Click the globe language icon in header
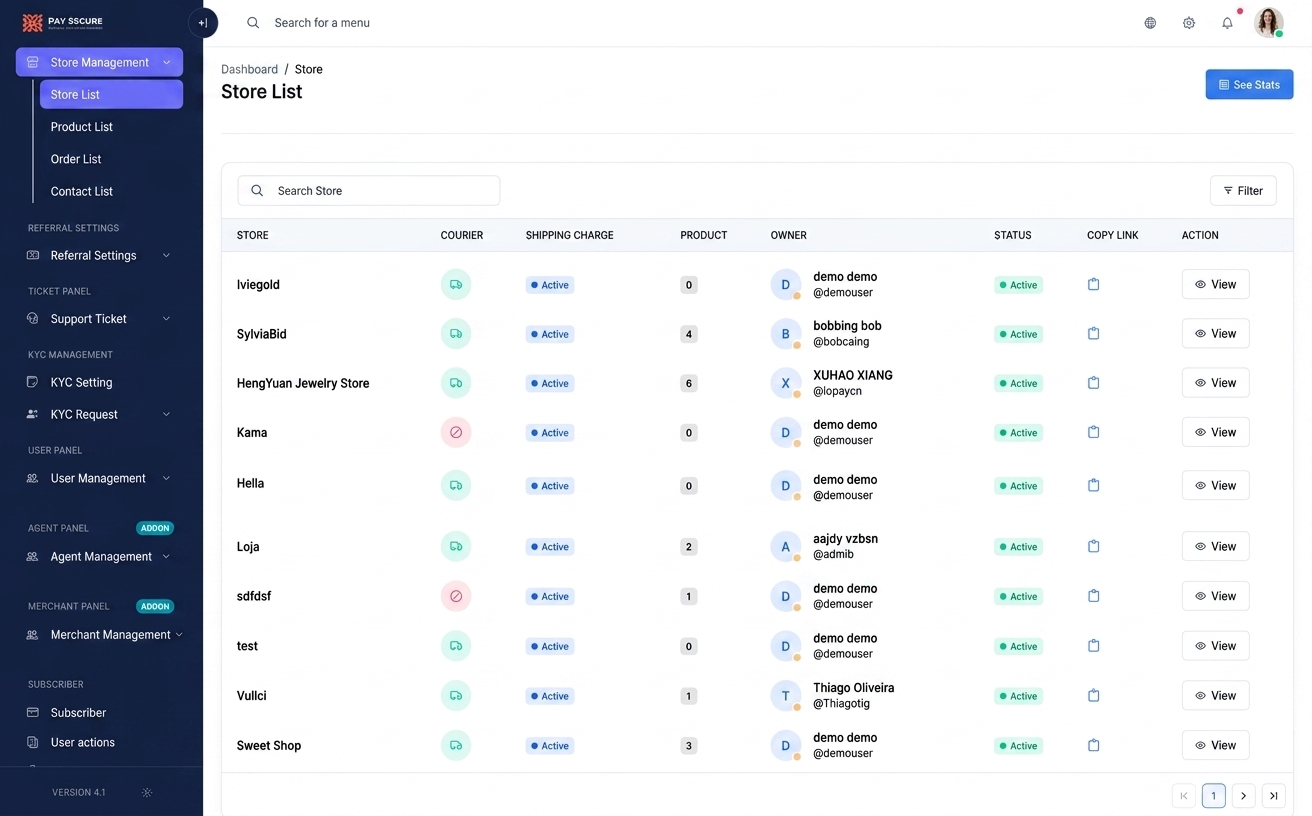The width and height of the screenshot is (1312, 816). coord(1150,23)
